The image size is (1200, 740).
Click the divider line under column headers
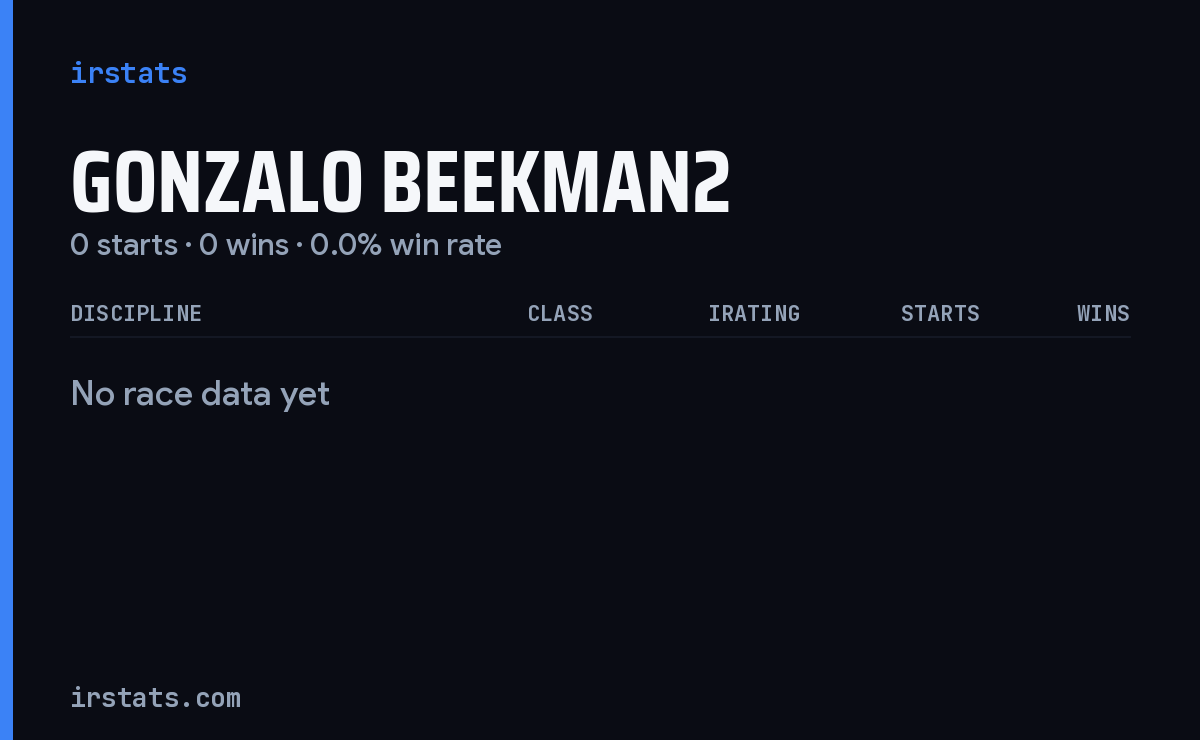[x=600, y=337]
